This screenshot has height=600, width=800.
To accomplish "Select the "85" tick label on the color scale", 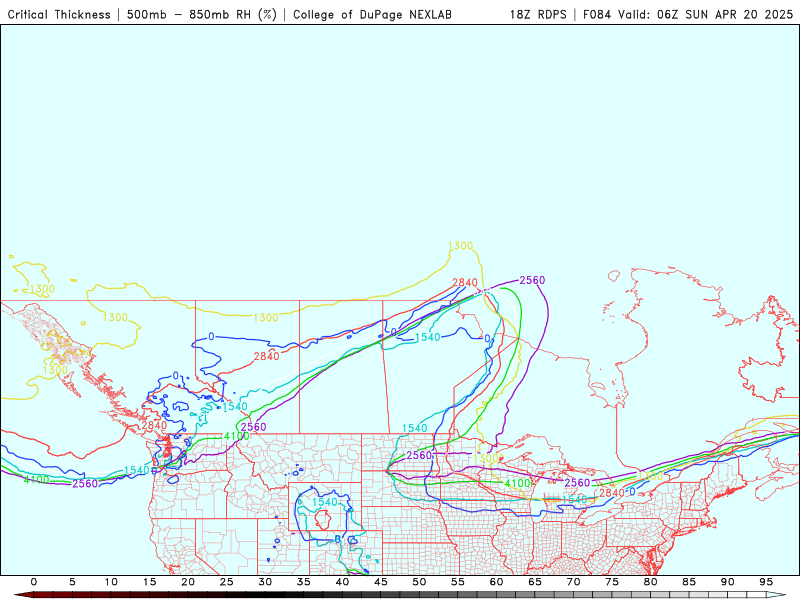I will pos(689,582).
